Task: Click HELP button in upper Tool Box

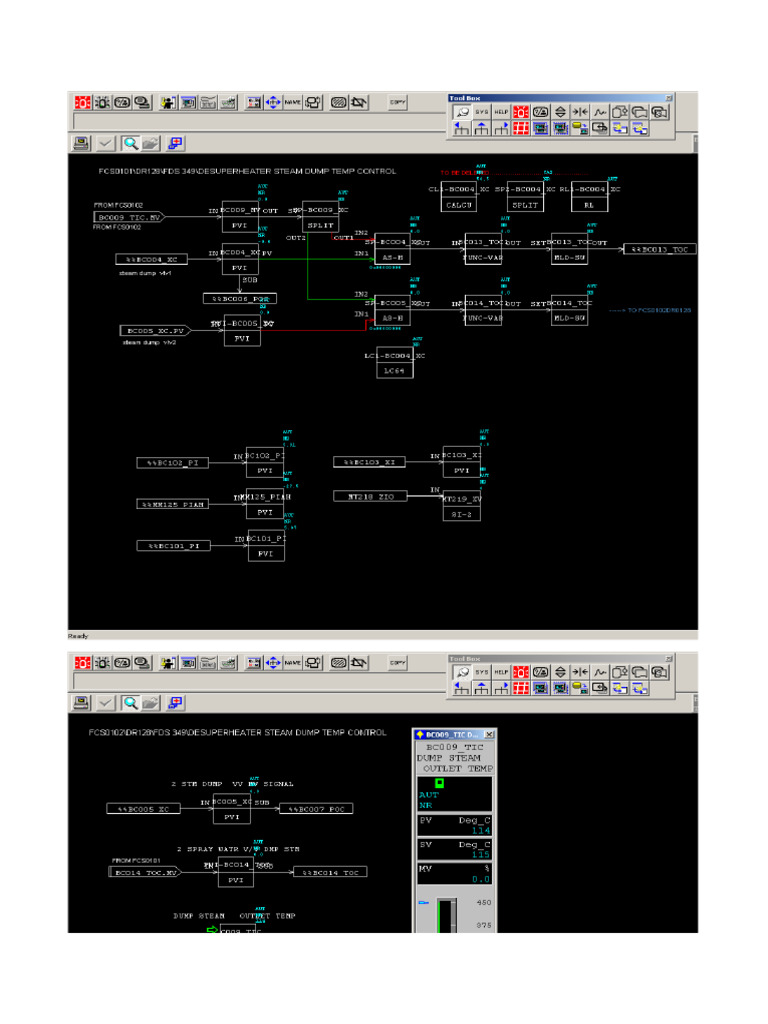Action: click(501, 112)
